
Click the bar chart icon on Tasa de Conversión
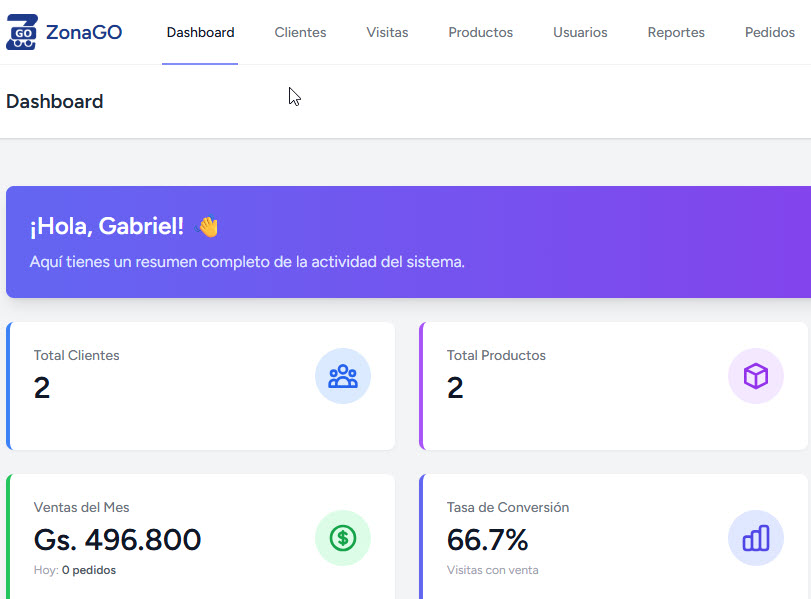(x=756, y=538)
